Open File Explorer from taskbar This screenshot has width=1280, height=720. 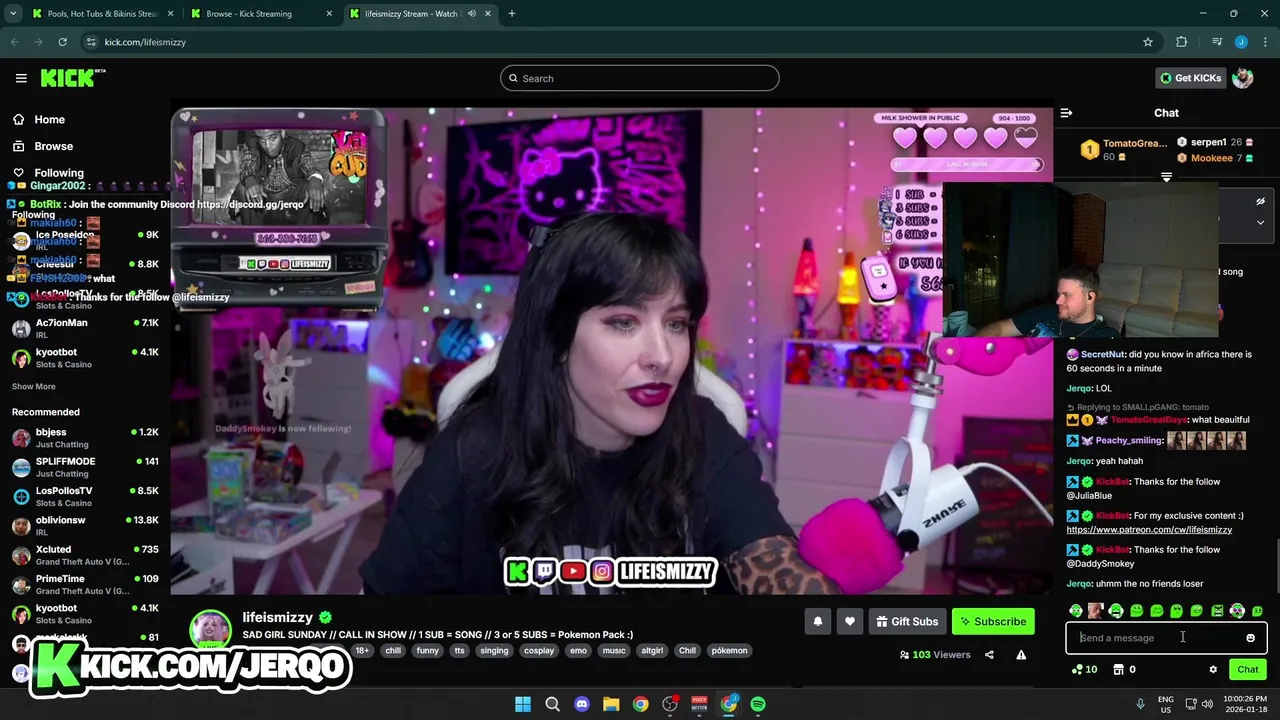(611, 704)
